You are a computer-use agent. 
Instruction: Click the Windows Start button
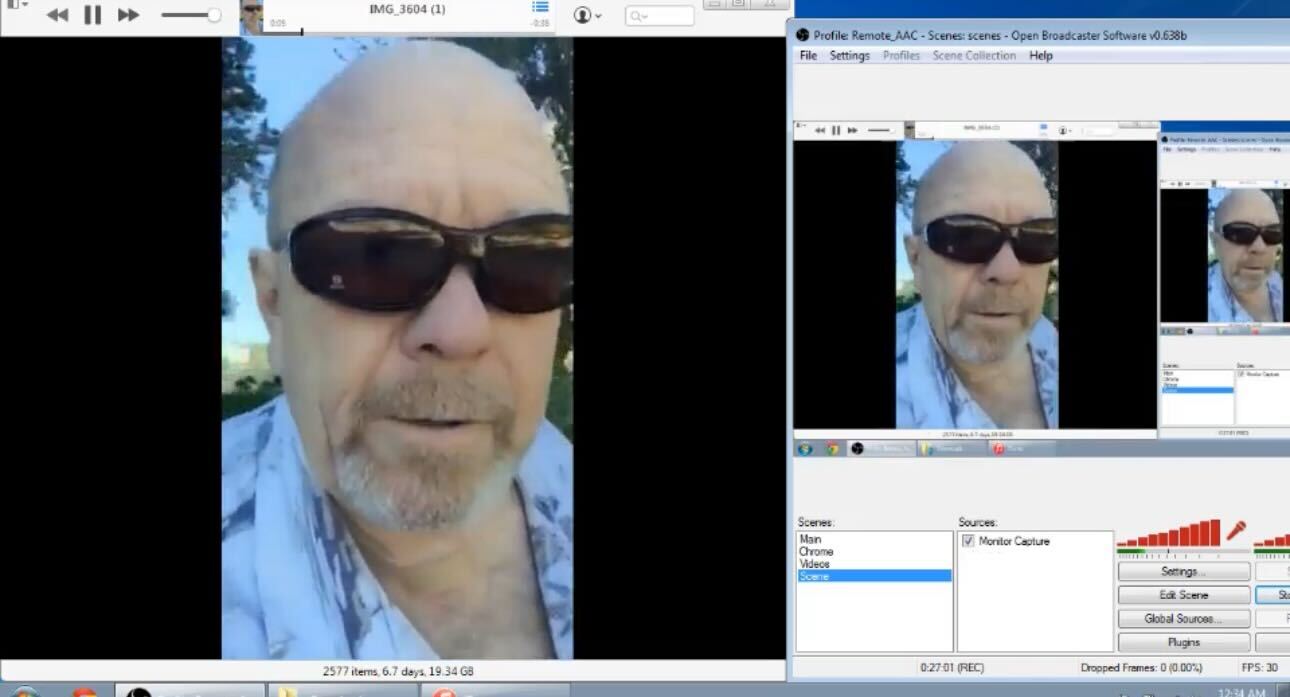[25, 692]
